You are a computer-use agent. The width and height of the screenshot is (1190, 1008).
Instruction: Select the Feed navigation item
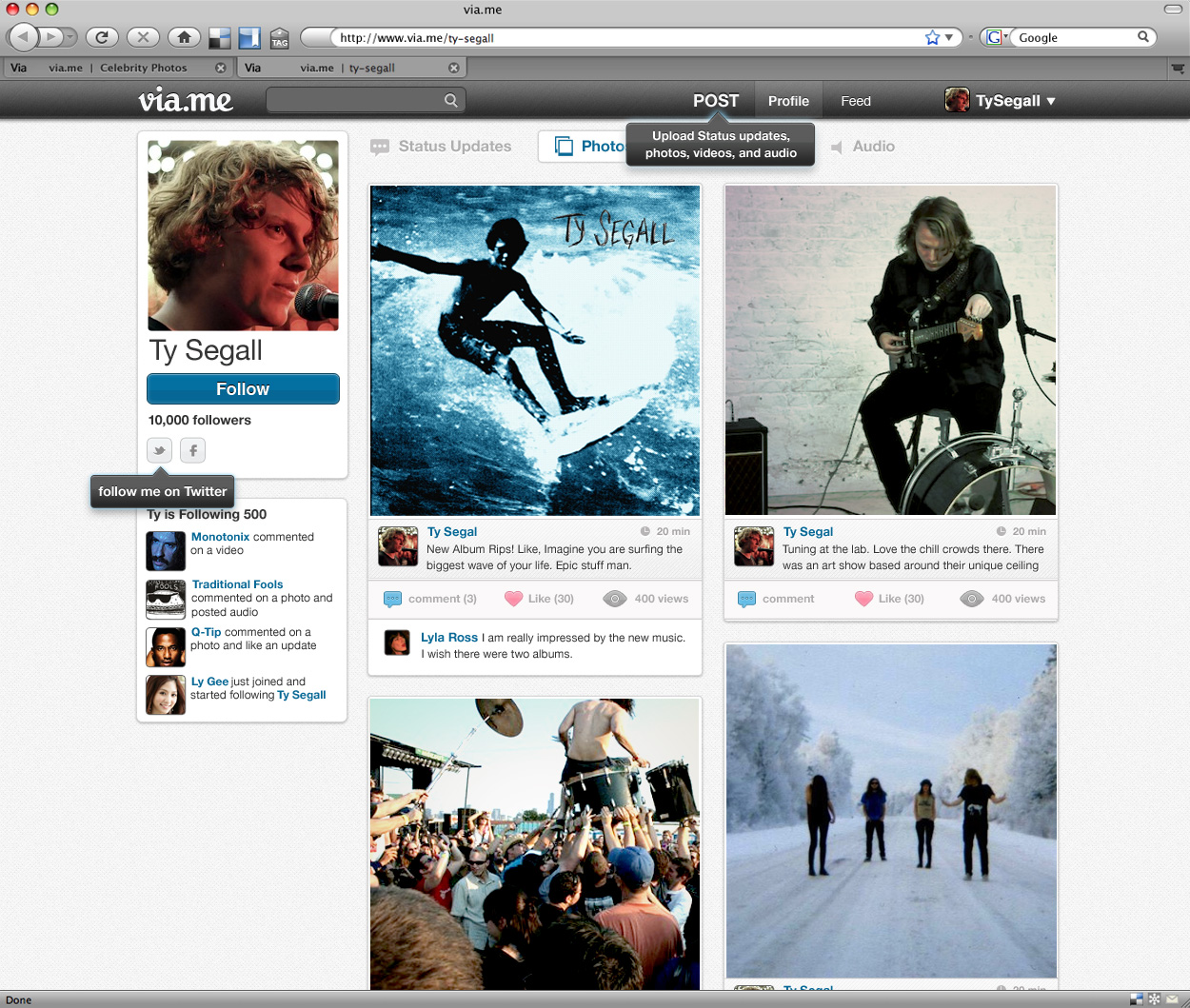click(855, 101)
